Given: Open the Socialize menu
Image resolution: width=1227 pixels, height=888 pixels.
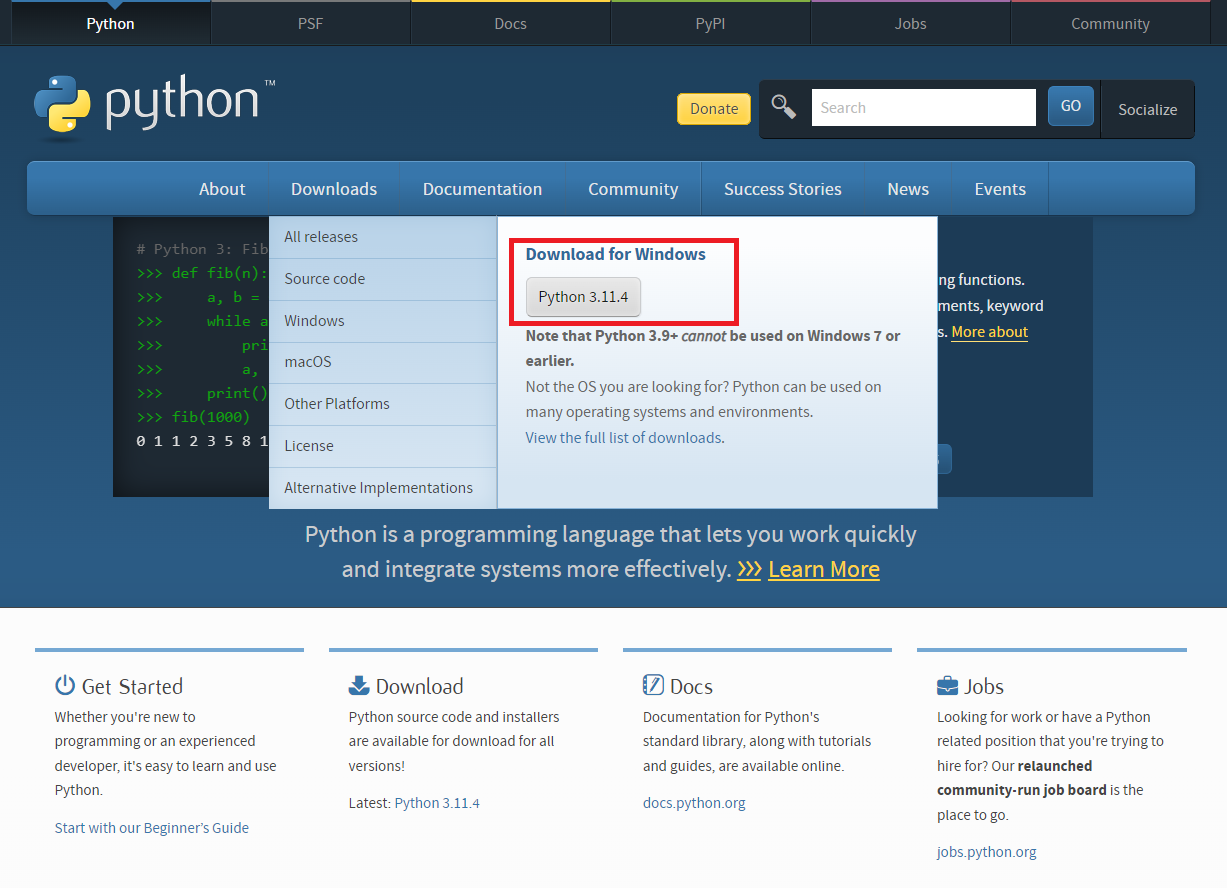Looking at the screenshot, I should pyautogui.click(x=1147, y=110).
